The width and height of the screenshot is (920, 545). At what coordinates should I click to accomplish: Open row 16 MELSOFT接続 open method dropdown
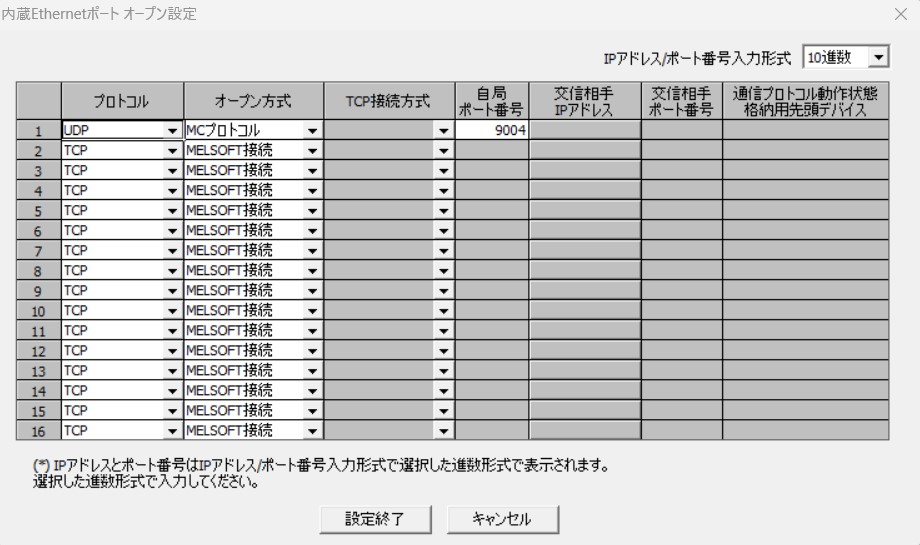click(253, 430)
